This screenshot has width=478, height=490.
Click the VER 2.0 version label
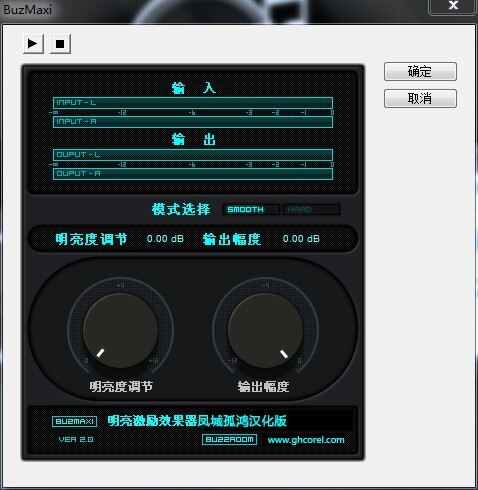[76, 439]
